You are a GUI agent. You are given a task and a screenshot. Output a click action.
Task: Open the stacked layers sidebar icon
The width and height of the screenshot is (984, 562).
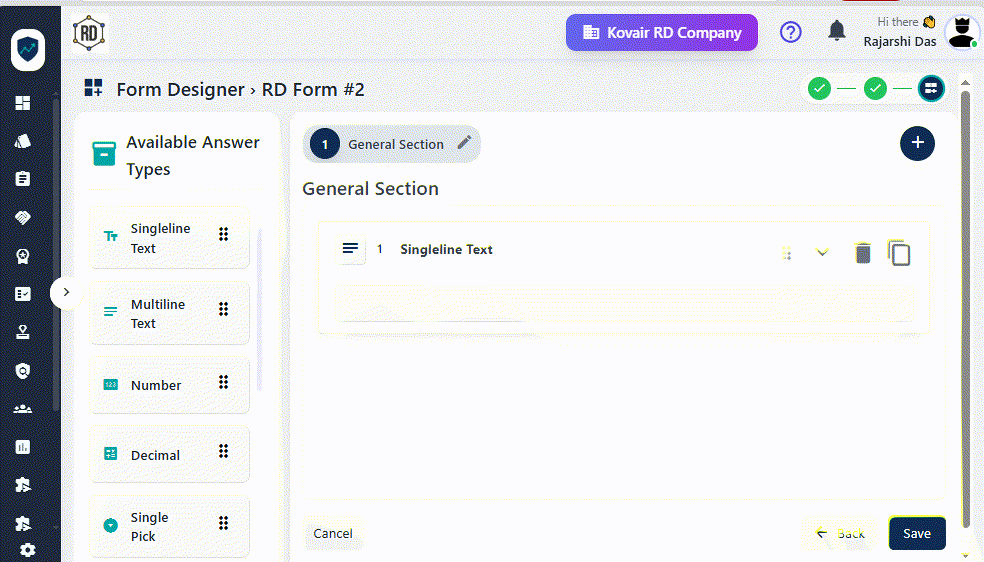click(x=23, y=141)
